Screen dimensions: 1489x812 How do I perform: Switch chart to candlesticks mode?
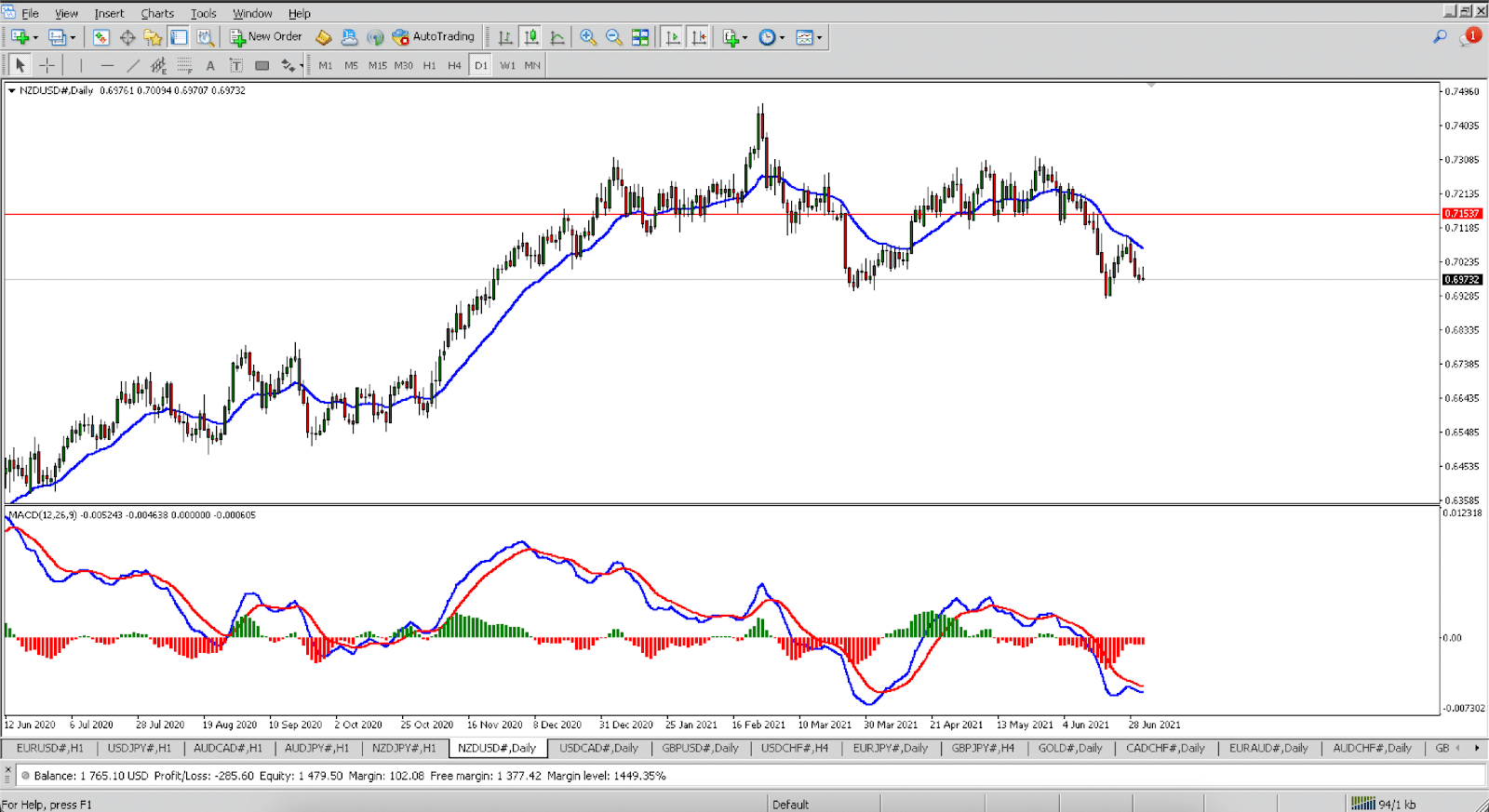pyautogui.click(x=531, y=37)
